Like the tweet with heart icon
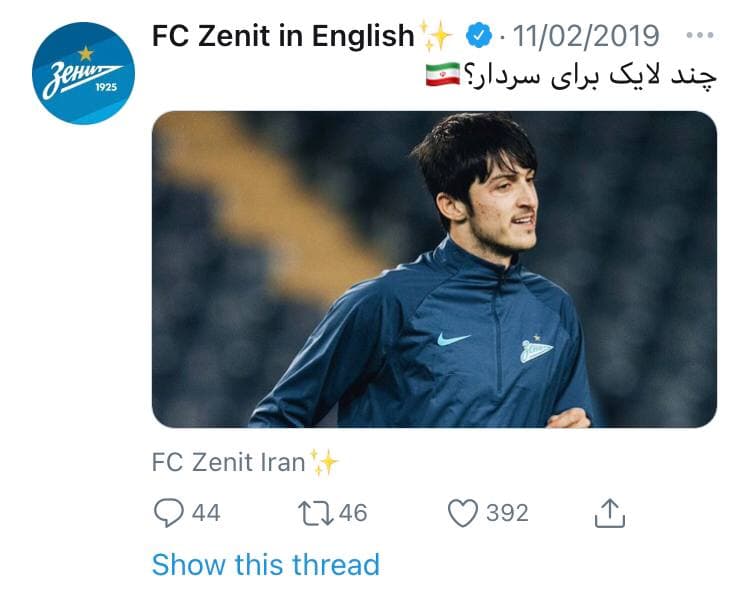 click(463, 513)
